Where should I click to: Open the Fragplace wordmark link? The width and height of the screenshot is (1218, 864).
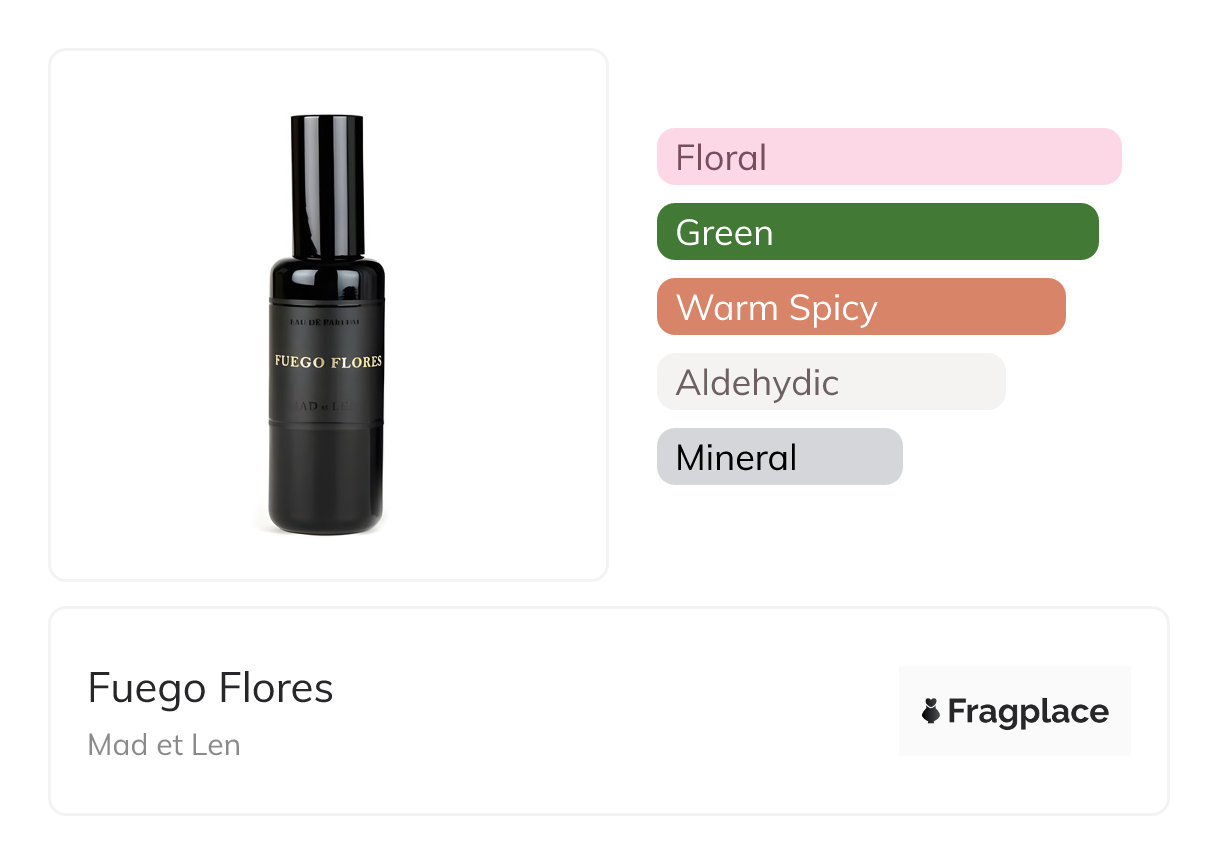coord(1027,711)
